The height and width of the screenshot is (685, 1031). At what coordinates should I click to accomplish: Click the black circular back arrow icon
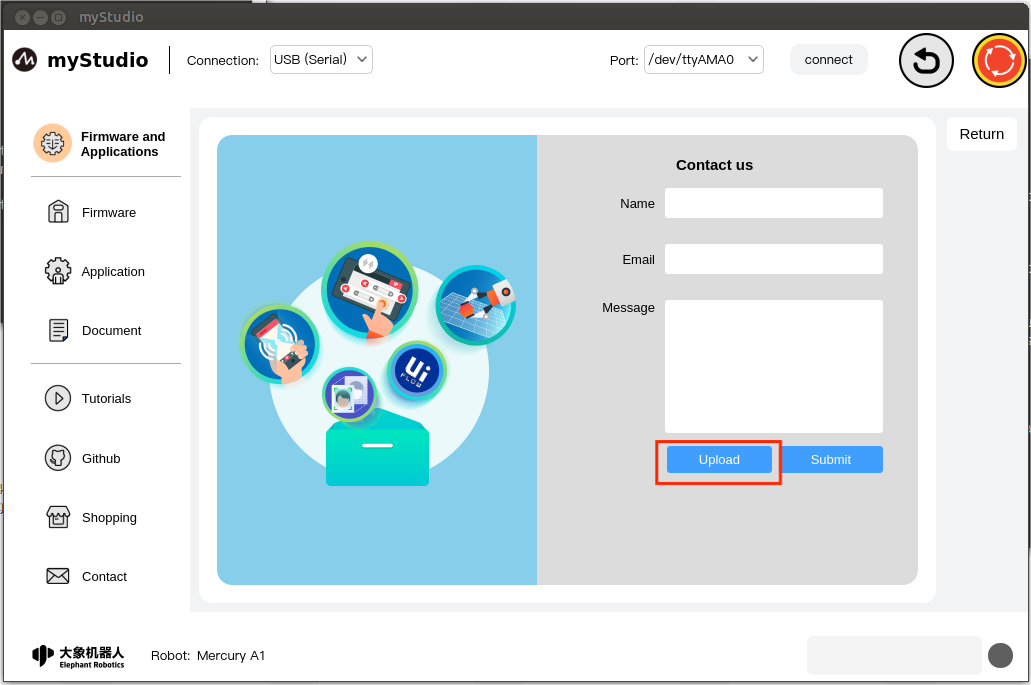[926, 60]
